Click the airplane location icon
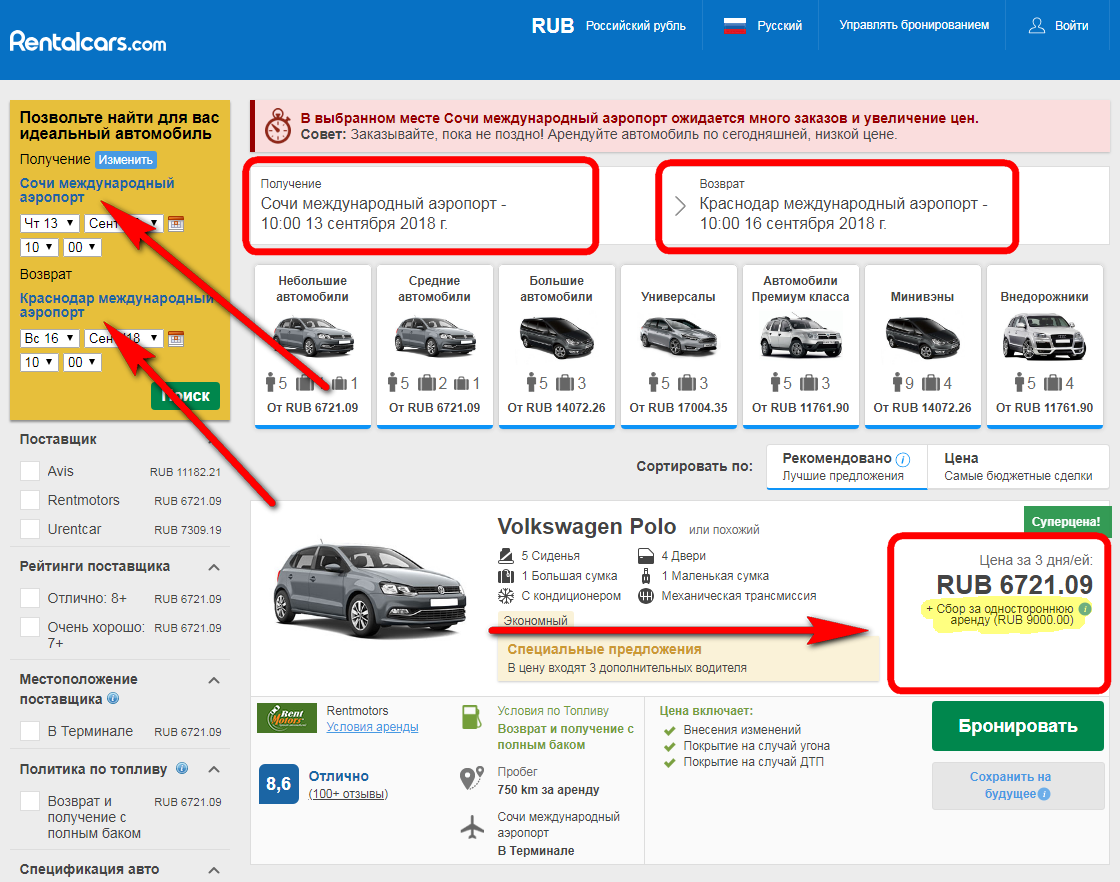The height and width of the screenshot is (882, 1120). point(472,827)
